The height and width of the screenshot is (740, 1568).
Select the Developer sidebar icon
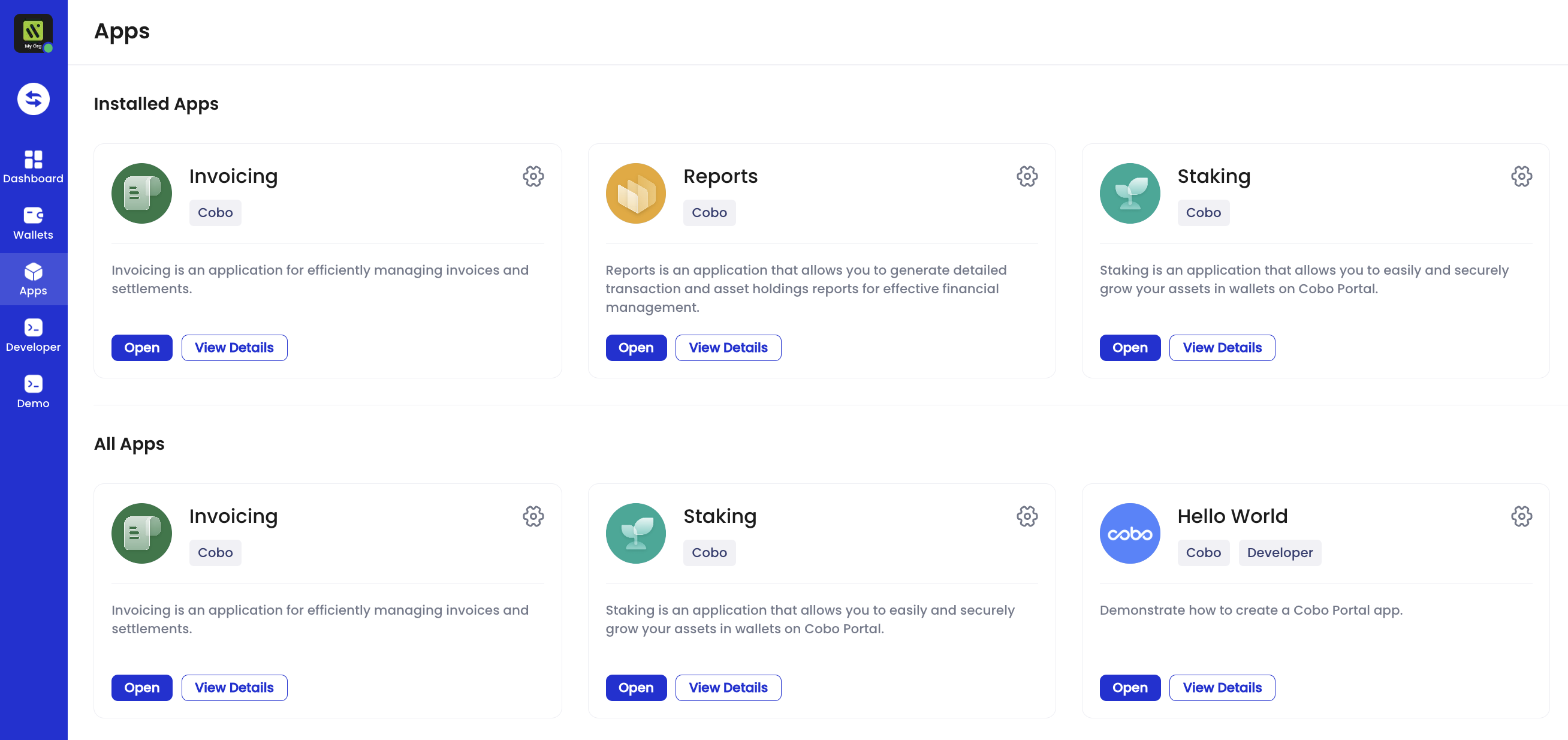point(33,329)
